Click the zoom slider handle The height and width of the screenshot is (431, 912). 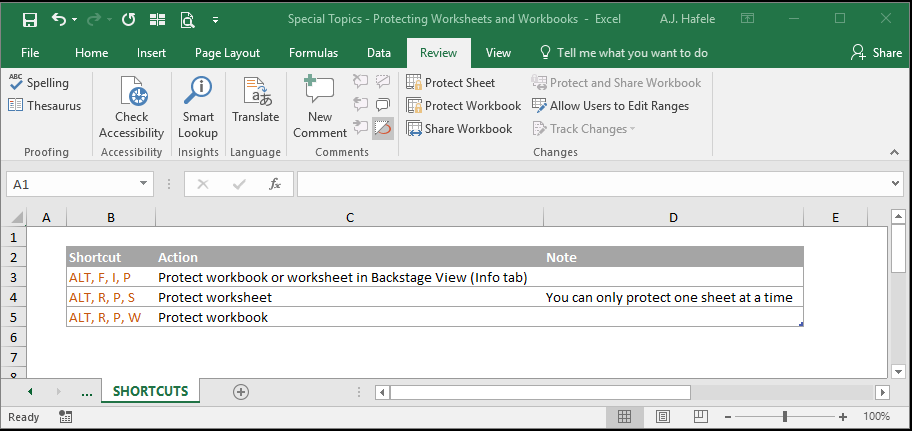(785, 416)
